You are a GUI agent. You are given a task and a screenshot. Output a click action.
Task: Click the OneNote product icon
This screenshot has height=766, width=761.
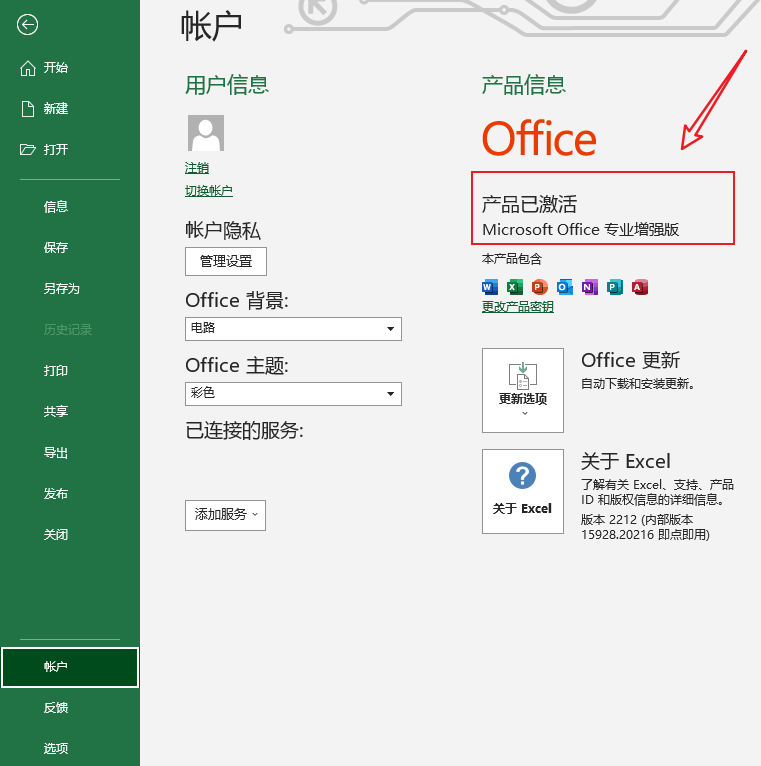pos(590,288)
